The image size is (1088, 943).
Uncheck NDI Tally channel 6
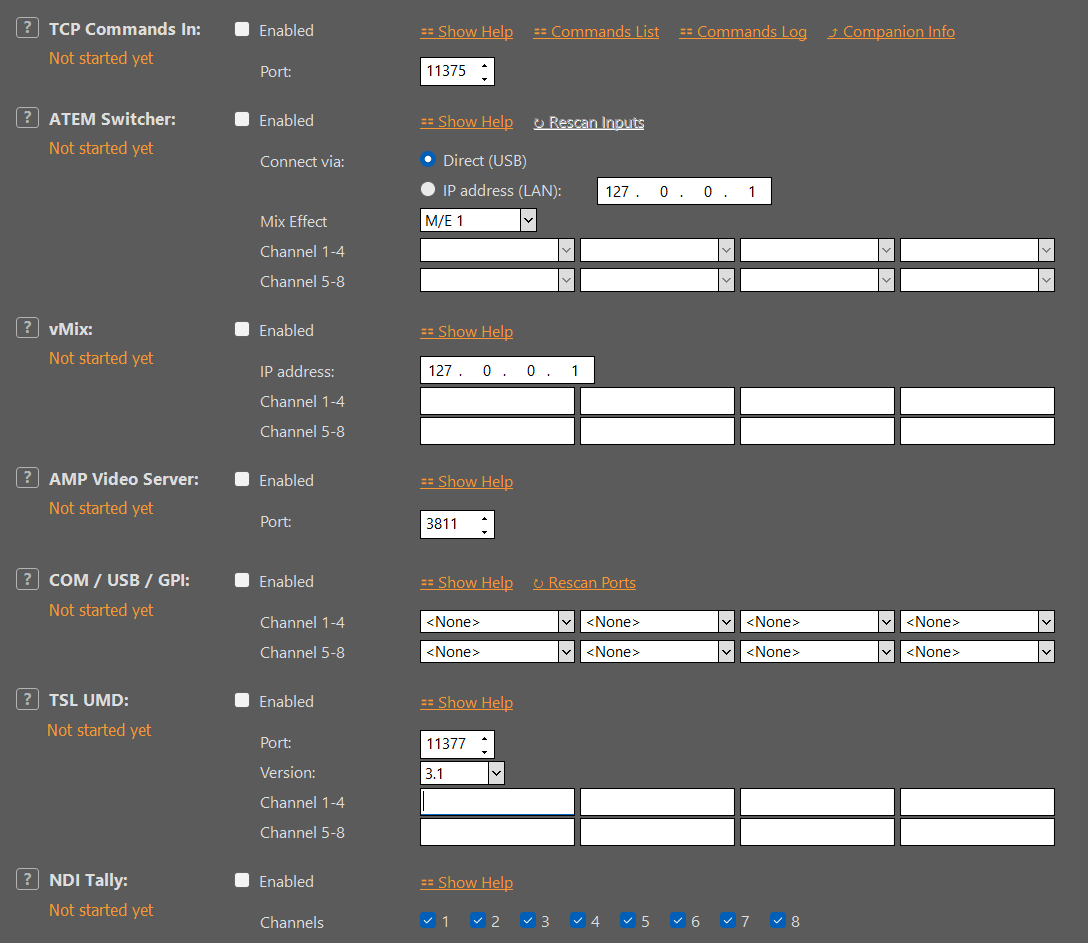tap(678, 920)
